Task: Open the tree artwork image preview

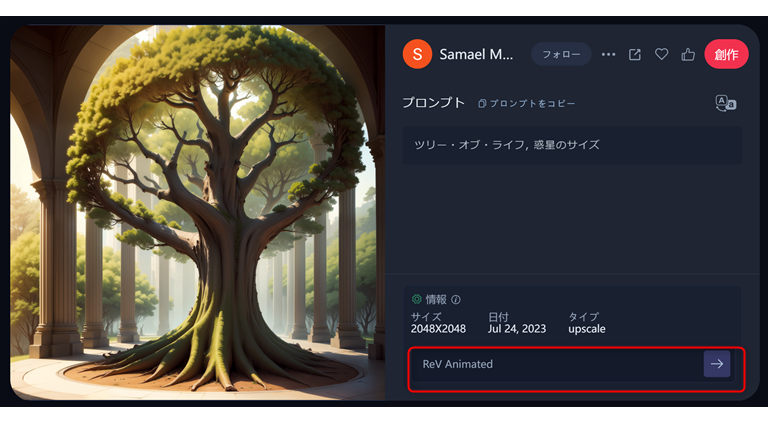Action: click(x=198, y=212)
